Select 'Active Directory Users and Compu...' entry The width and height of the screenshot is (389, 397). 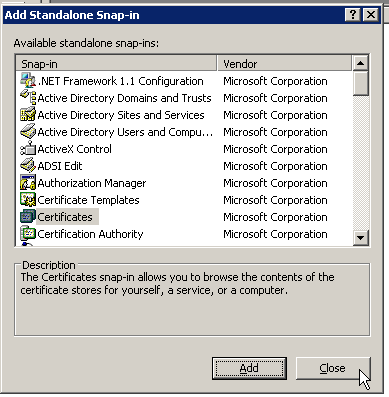125,132
